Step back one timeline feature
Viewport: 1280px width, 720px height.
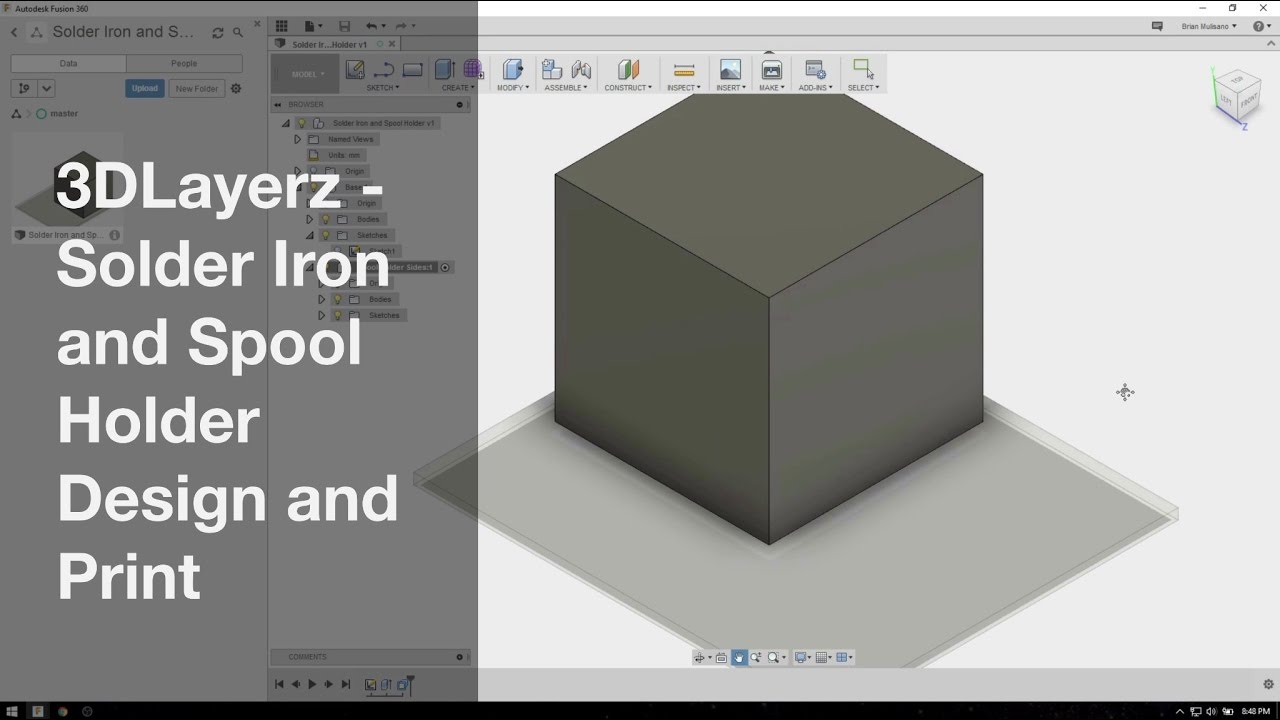pyautogui.click(x=296, y=684)
